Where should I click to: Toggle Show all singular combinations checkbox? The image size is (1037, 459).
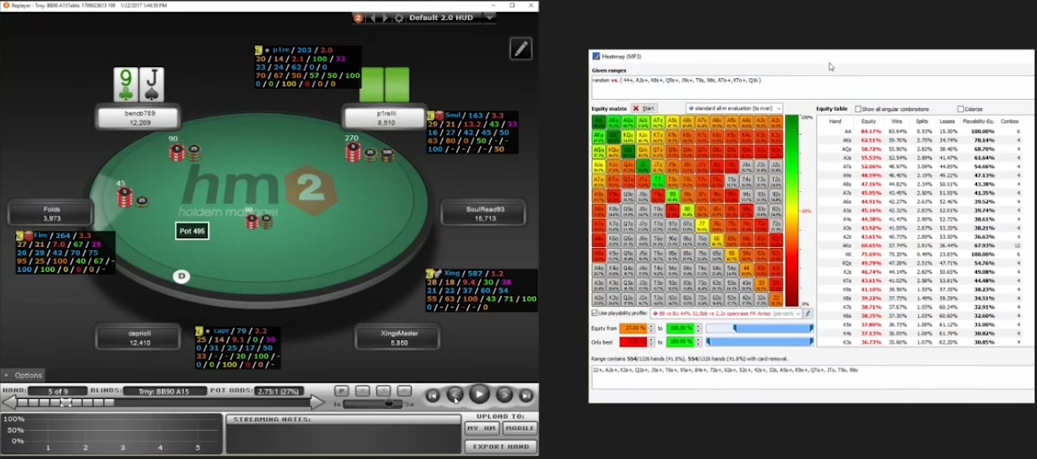pyautogui.click(x=858, y=109)
